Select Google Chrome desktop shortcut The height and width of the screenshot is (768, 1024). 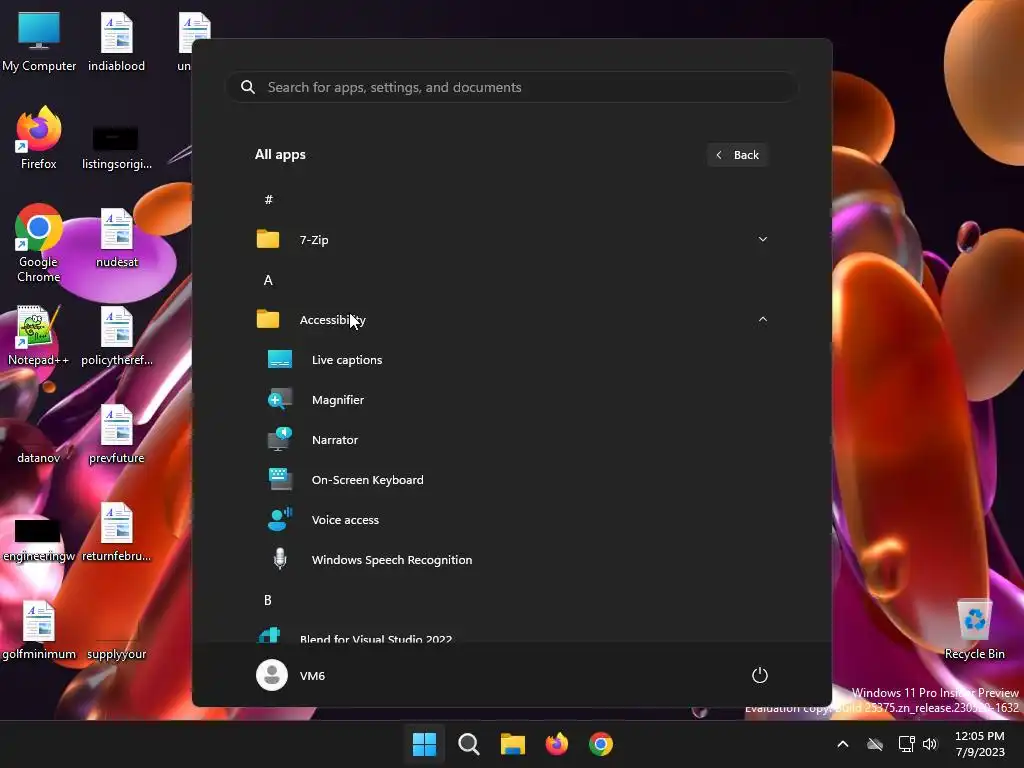coord(39,243)
